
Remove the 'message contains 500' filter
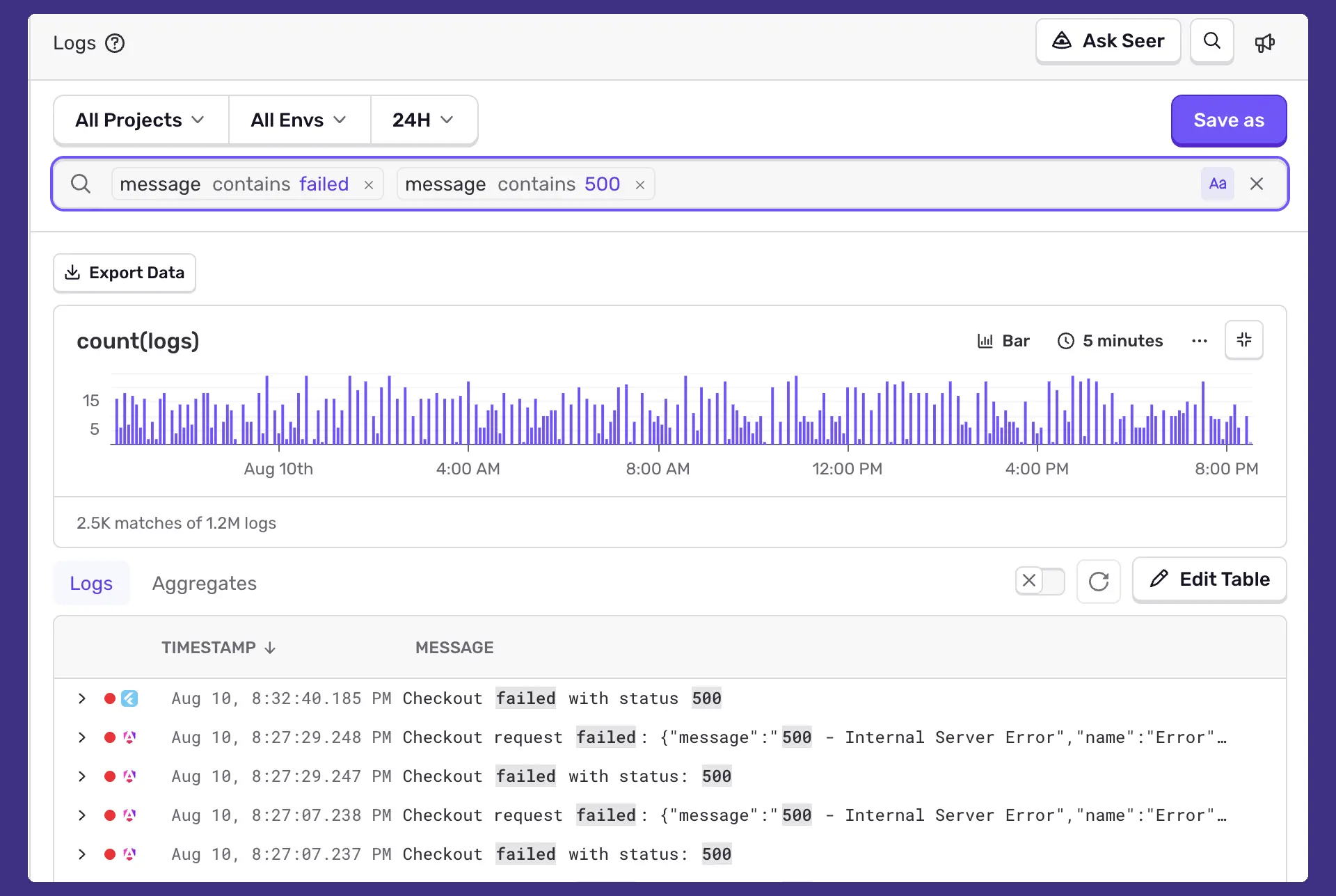coord(640,185)
